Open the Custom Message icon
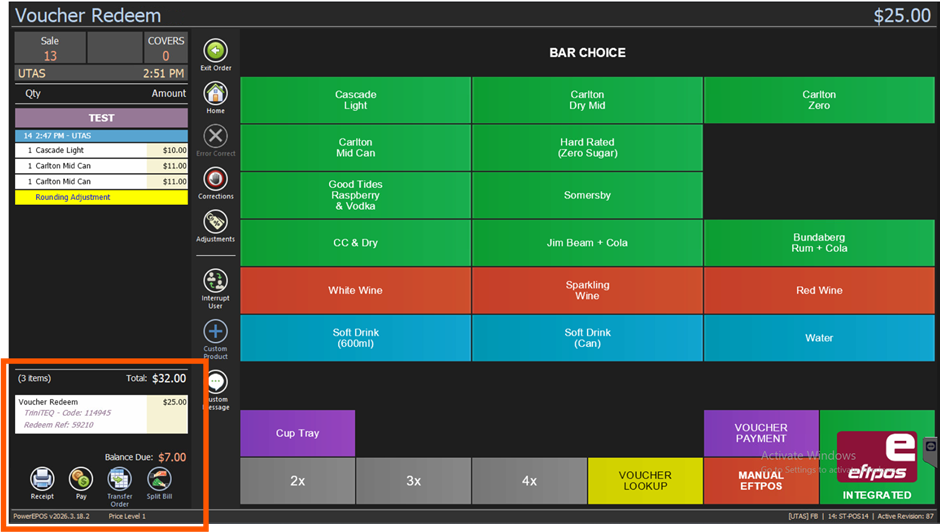This screenshot has height=532, width=940. [x=217, y=382]
